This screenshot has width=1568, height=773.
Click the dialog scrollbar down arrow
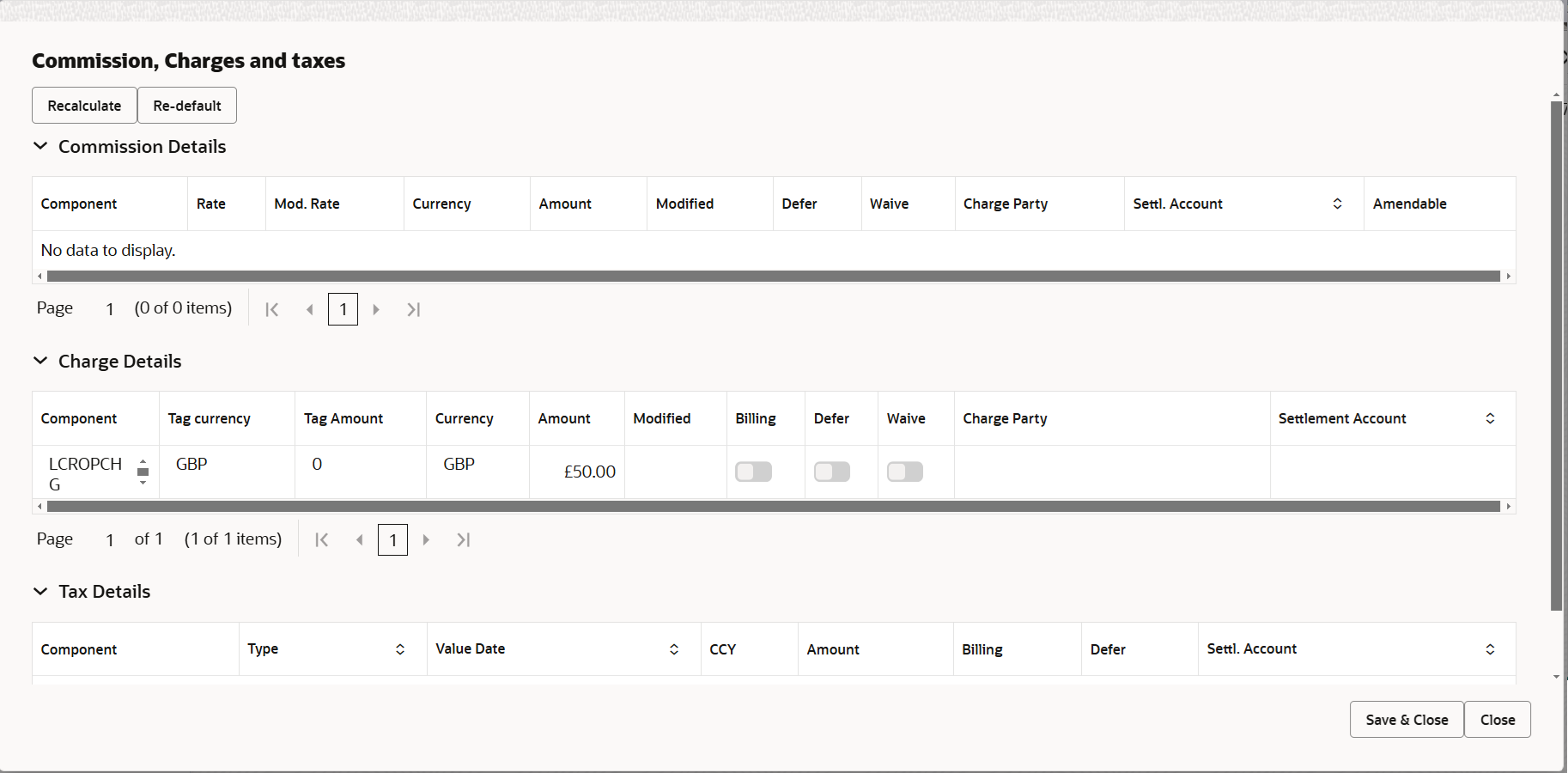[1556, 677]
